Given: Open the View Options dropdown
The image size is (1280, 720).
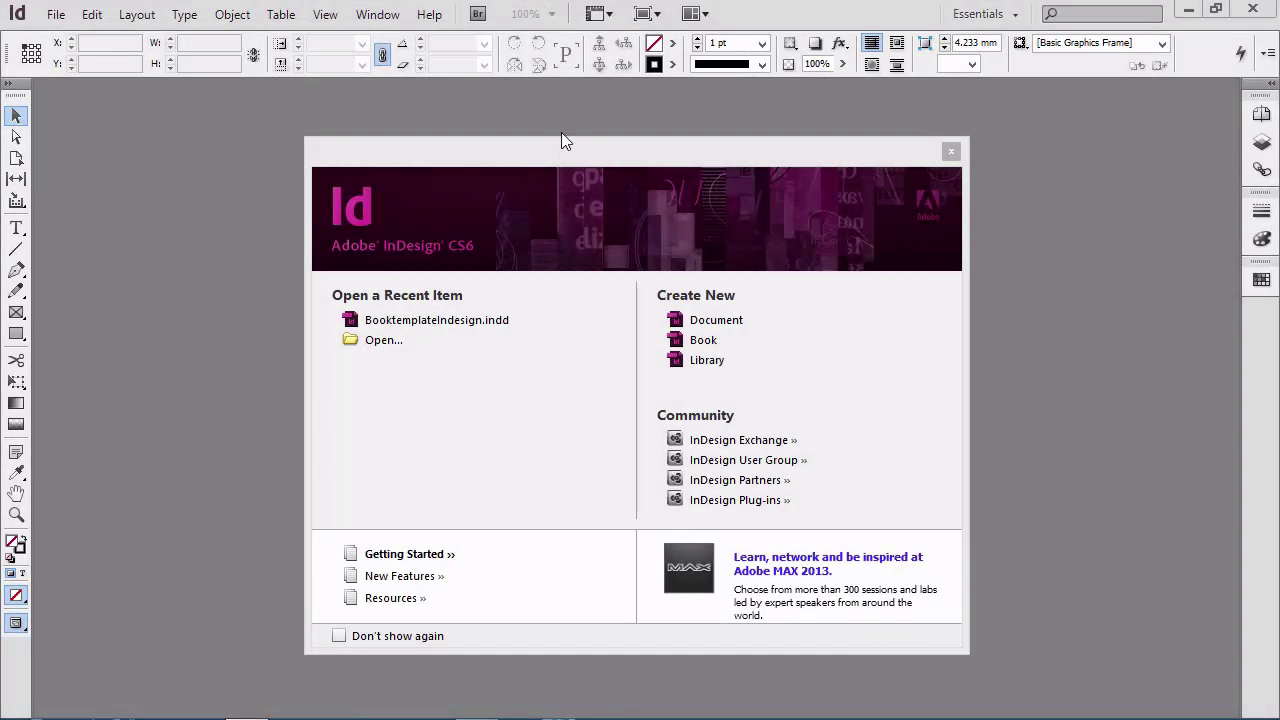Looking at the screenshot, I should click(599, 14).
